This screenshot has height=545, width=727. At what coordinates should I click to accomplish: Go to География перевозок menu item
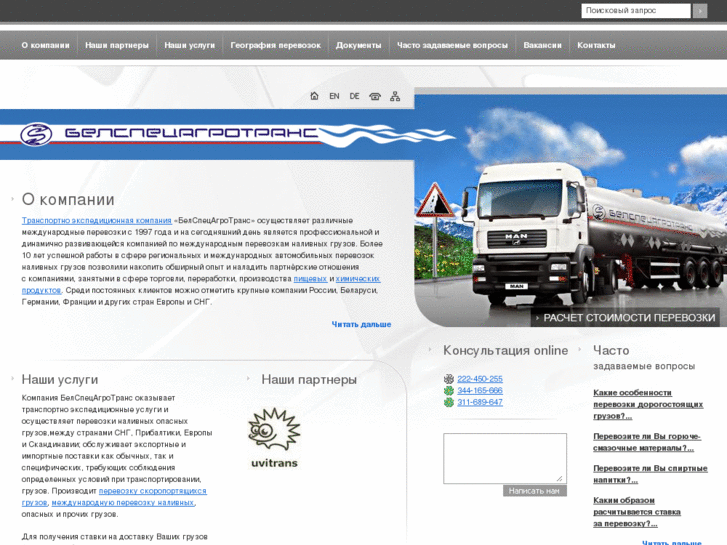275,45
